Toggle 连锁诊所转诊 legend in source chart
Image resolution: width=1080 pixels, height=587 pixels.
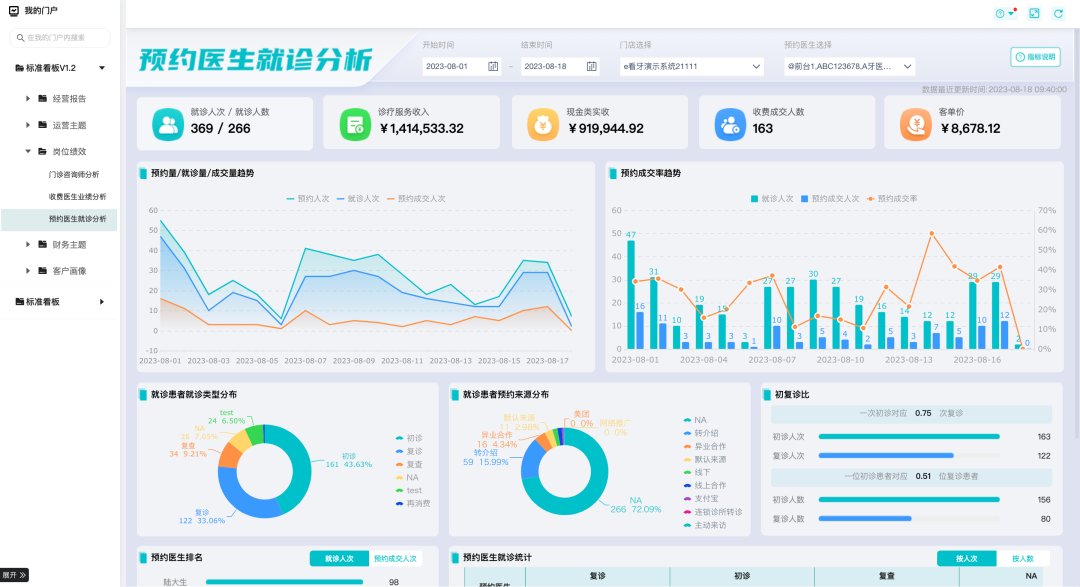pyautogui.click(x=713, y=512)
